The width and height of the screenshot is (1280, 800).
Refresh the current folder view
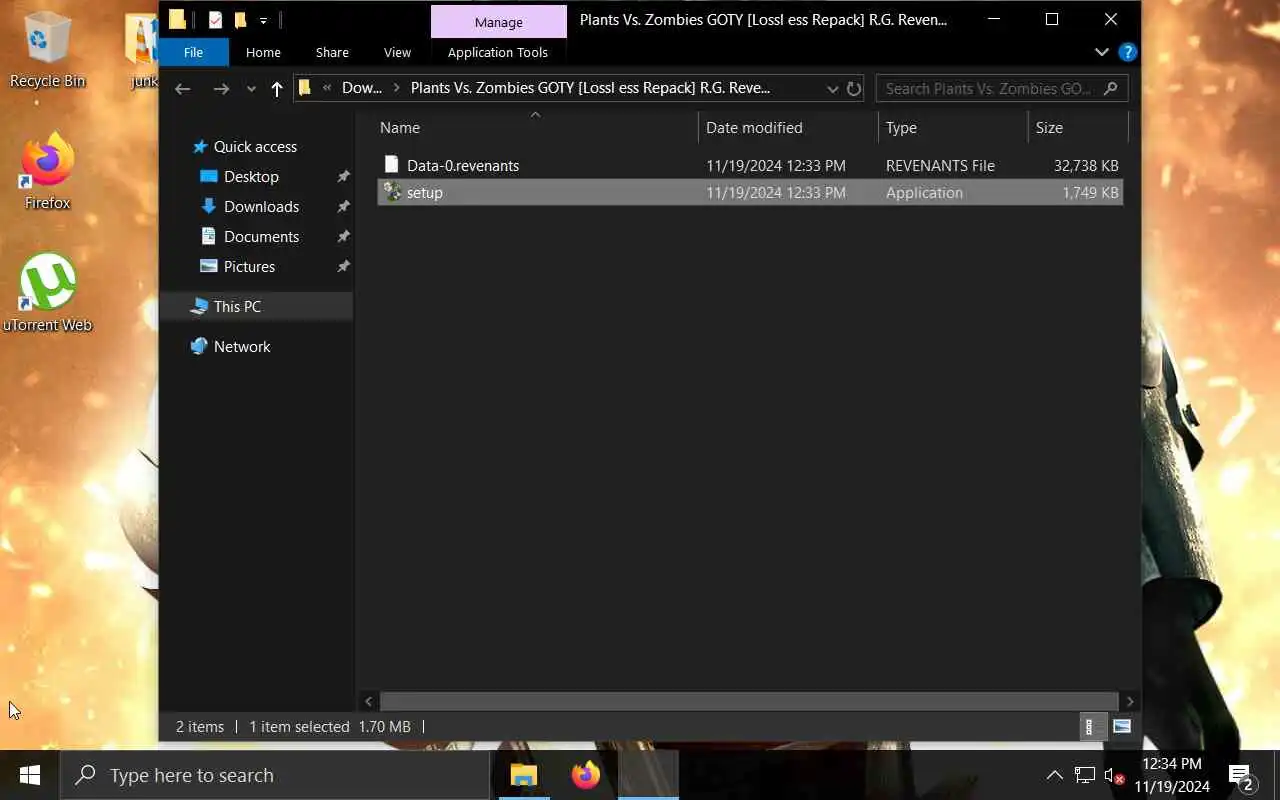pyautogui.click(x=854, y=88)
